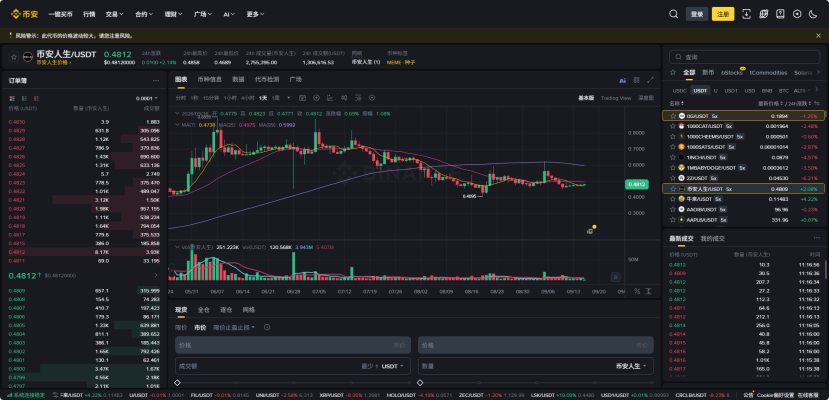The image size is (829, 400).
Task: Show only bids green order book view
Action: pos(24,98)
